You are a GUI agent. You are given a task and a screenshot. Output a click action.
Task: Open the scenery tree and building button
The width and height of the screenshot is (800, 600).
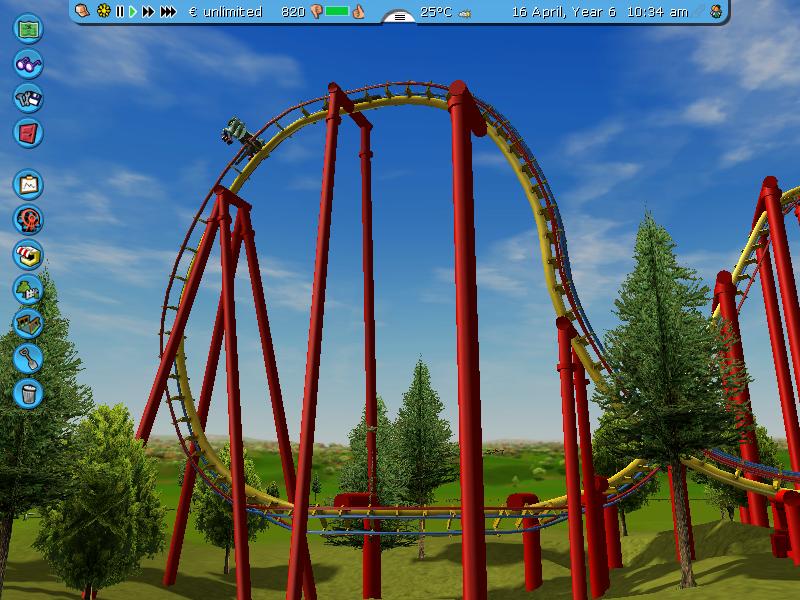28,289
